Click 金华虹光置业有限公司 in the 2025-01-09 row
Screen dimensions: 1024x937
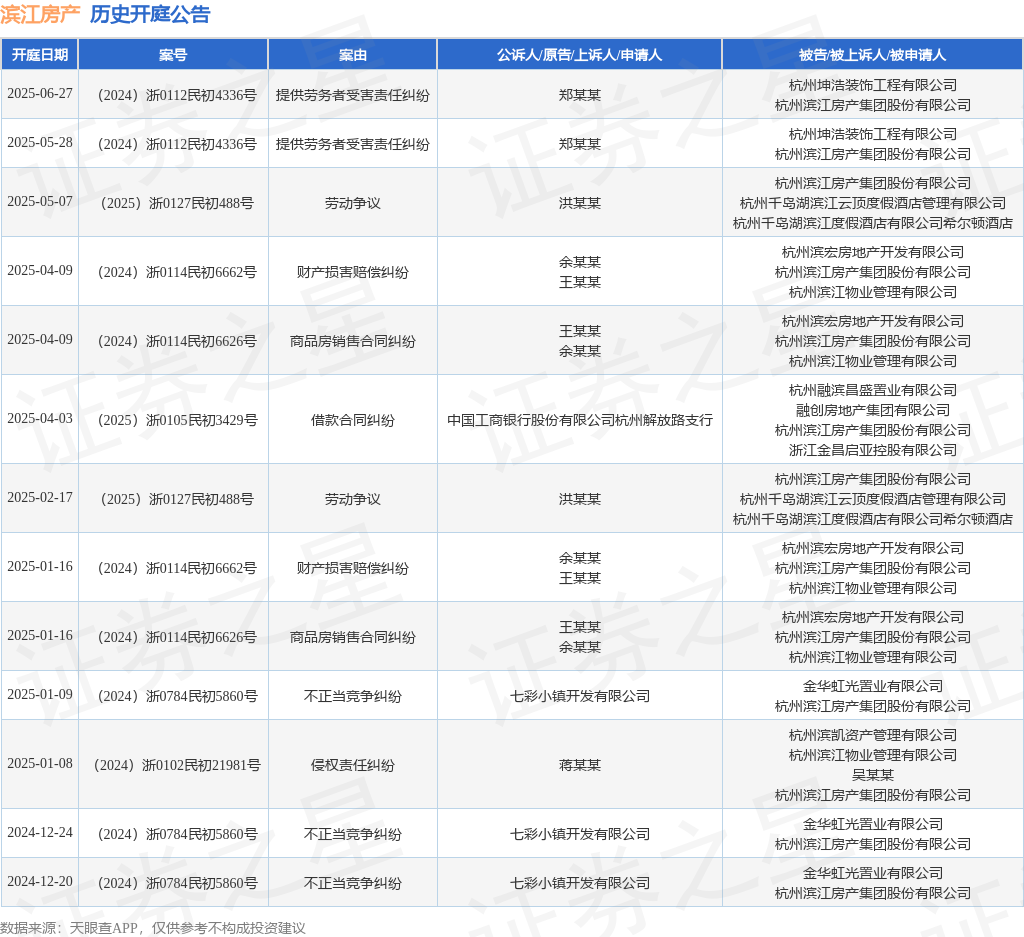click(872, 686)
